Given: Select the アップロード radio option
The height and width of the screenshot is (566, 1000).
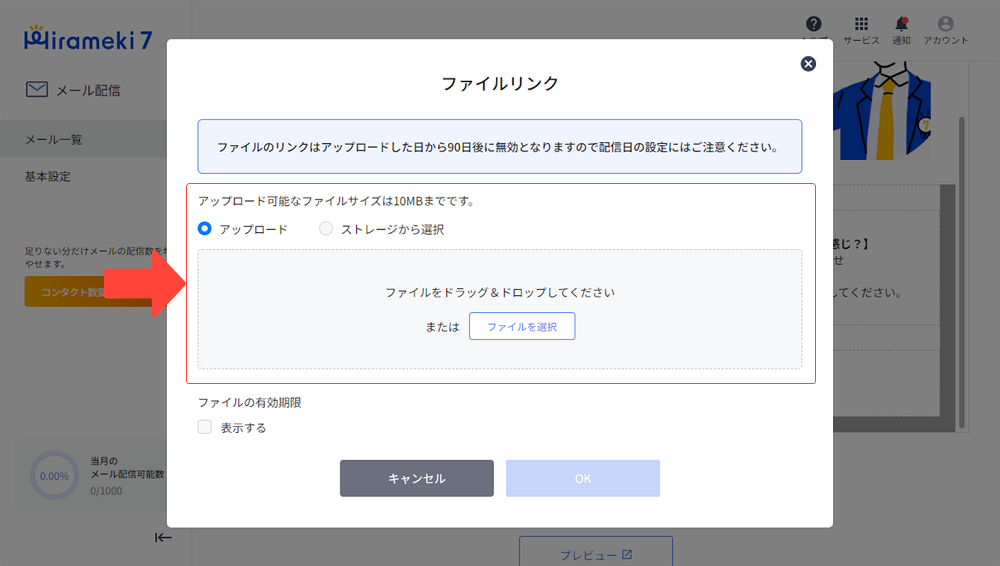Looking at the screenshot, I should [x=205, y=228].
